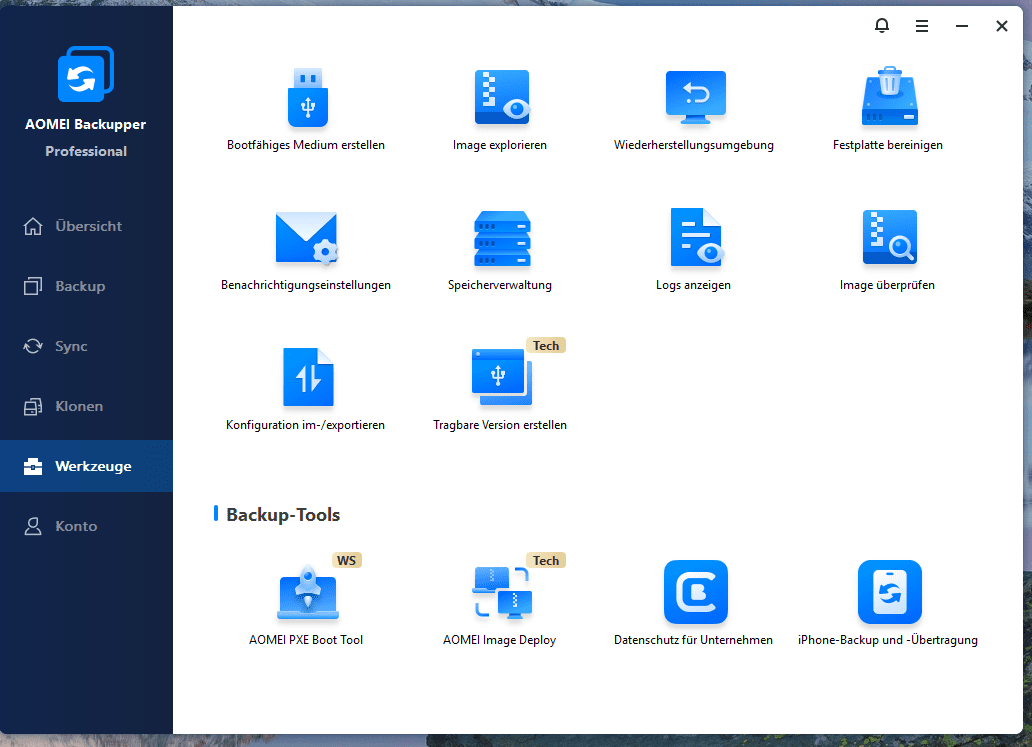
Task: Click the Datenschutz für Unternehmen label
Action: (694, 640)
